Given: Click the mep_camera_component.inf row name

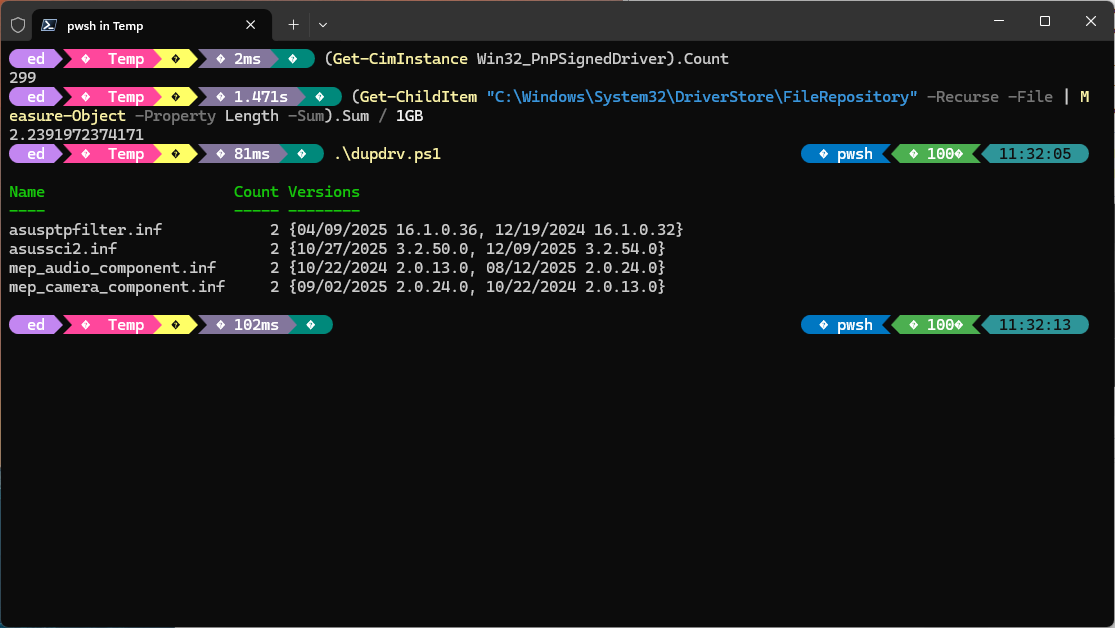Looking at the screenshot, I should click(117, 287).
